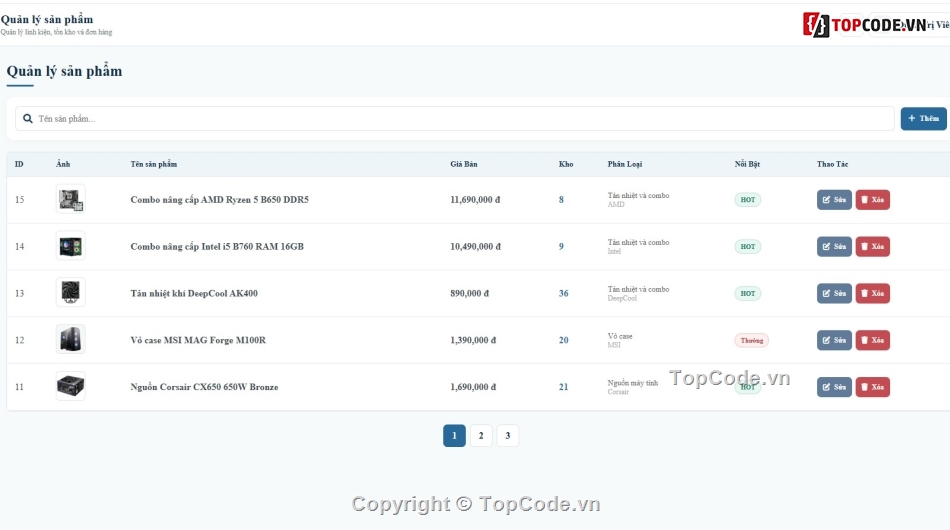This screenshot has width=950, height=530.
Task: Click the Giá Bán column header
Action: [463, 164]
